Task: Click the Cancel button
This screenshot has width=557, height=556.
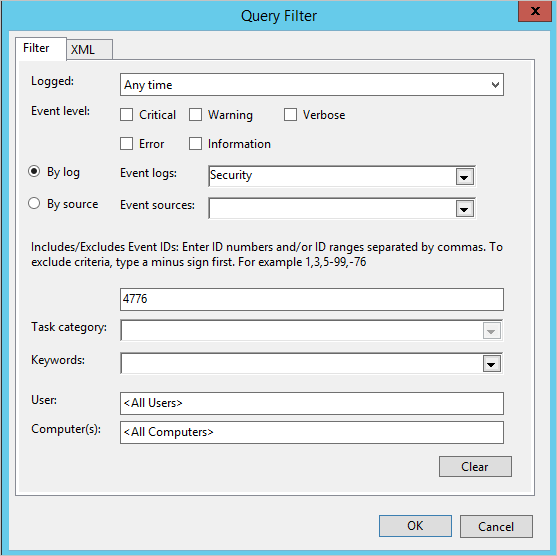Action: (x=496, y=526)
